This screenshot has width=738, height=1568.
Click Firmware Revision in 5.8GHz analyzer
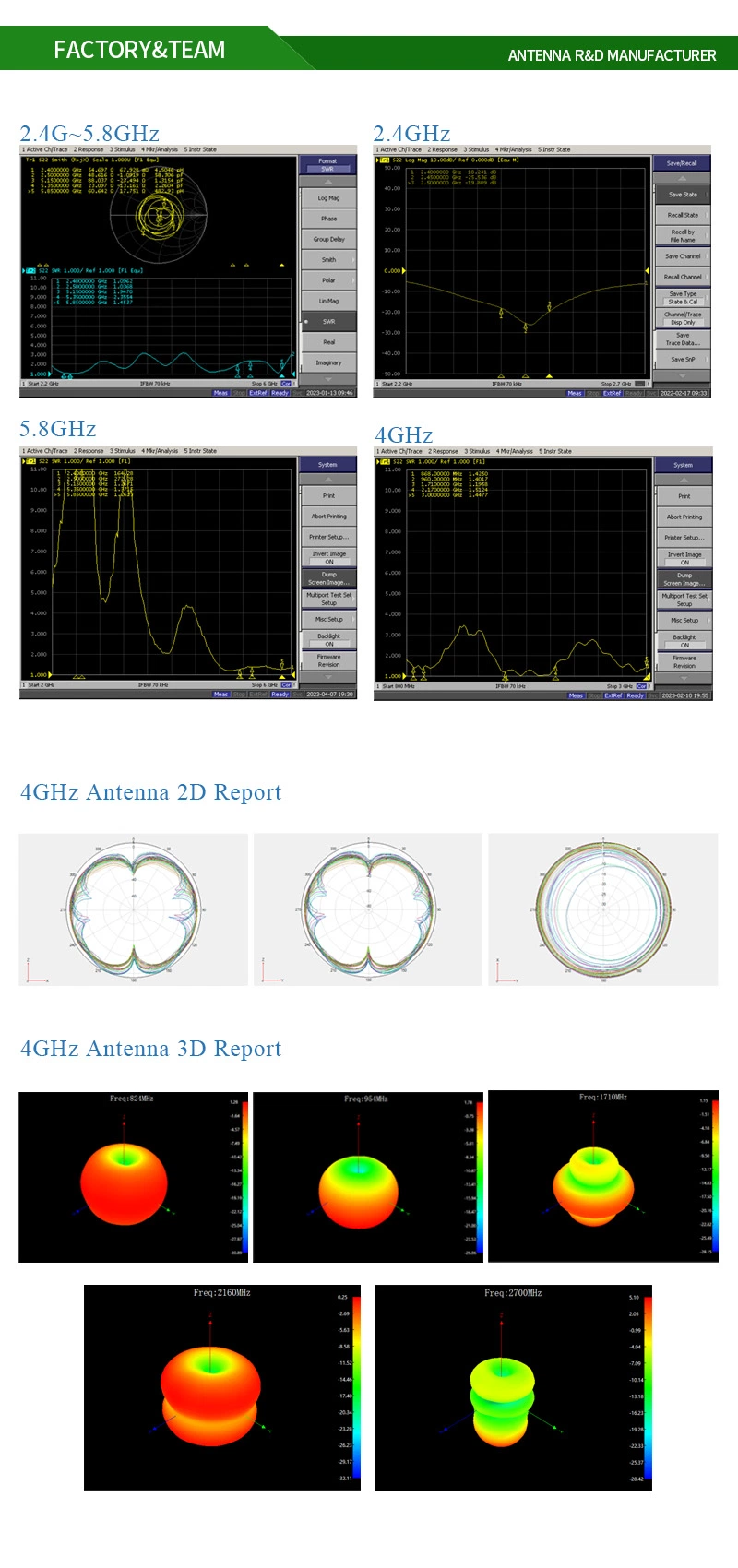(x=328, y=660)
